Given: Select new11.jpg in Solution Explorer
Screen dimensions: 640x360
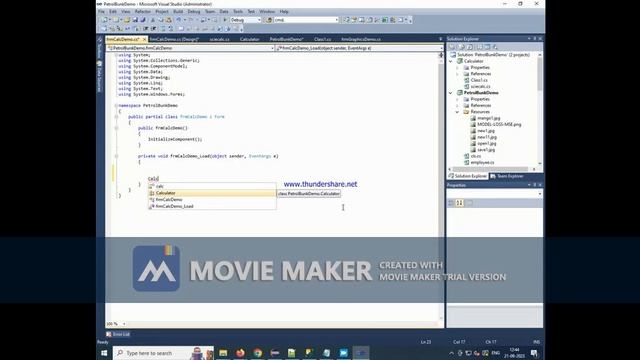Looking at the screenshot, I should 487,137.
